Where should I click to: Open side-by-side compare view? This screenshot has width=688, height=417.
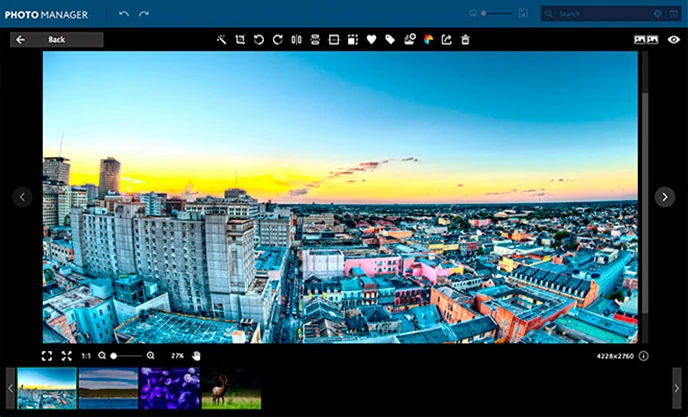(x=646, y=40)
